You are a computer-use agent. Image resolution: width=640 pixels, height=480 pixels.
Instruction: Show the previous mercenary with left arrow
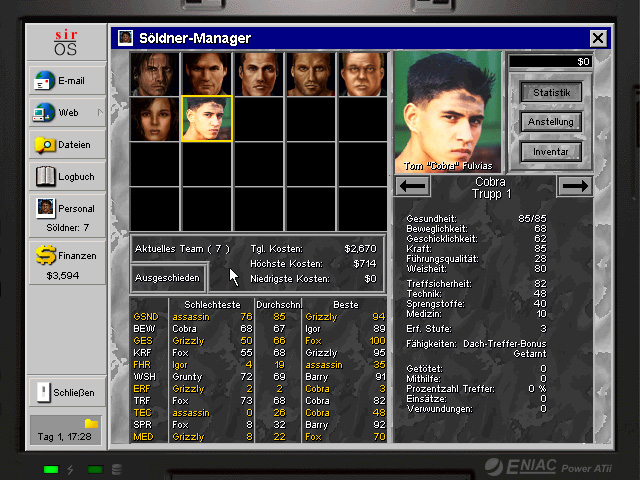click(413, 185)
